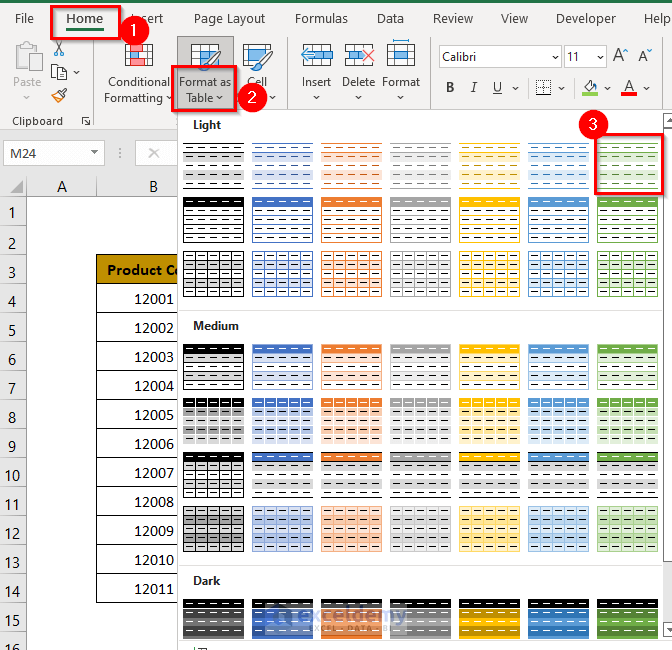Select the light green table style highlighted in red
The height and width of the screenshot is (650, 672).
coord(627,165)
